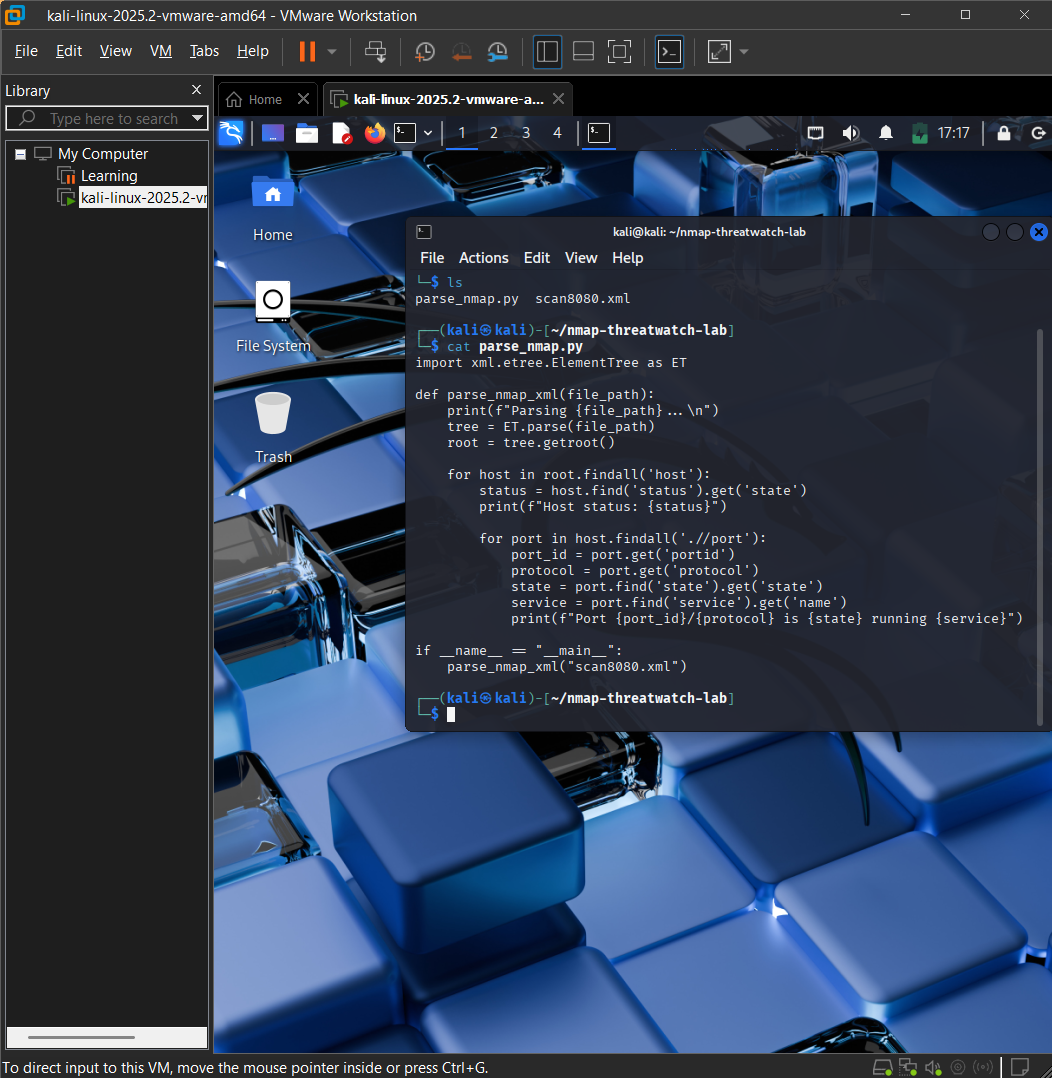The width and height of the screenshot is (1052, 1078).
Task: Click the battery power manager icon
Action: pos(919,133)
